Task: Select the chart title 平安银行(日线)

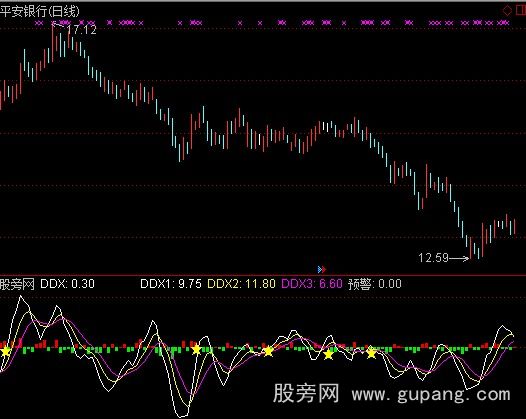Action: click(40, 11)
